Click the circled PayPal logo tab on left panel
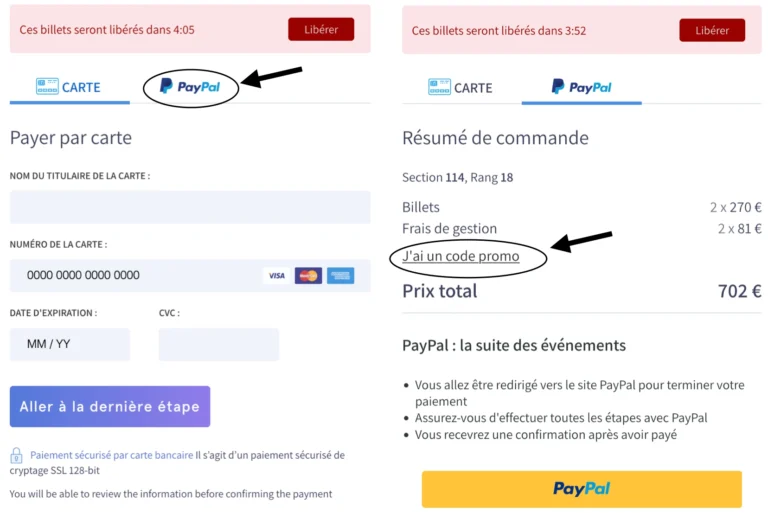The image size is (768, 513). point(191,87)
